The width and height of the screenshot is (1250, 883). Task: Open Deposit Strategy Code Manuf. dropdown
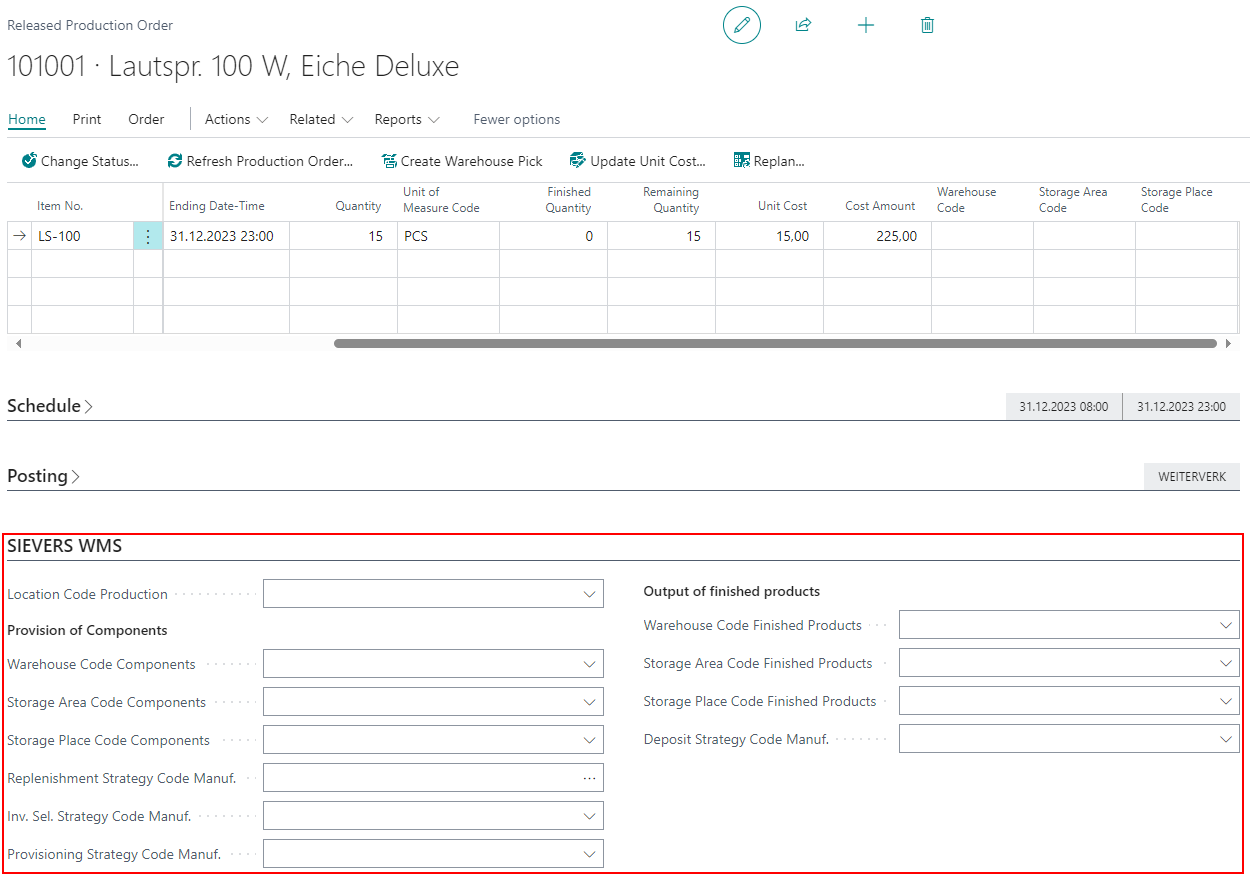(x=1226, y=740)
